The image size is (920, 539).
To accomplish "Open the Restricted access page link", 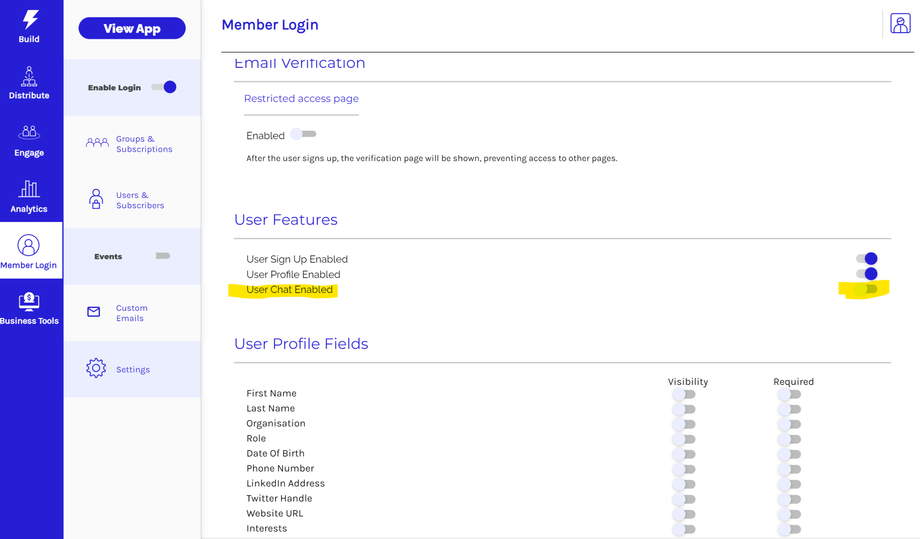I will 301,98.
